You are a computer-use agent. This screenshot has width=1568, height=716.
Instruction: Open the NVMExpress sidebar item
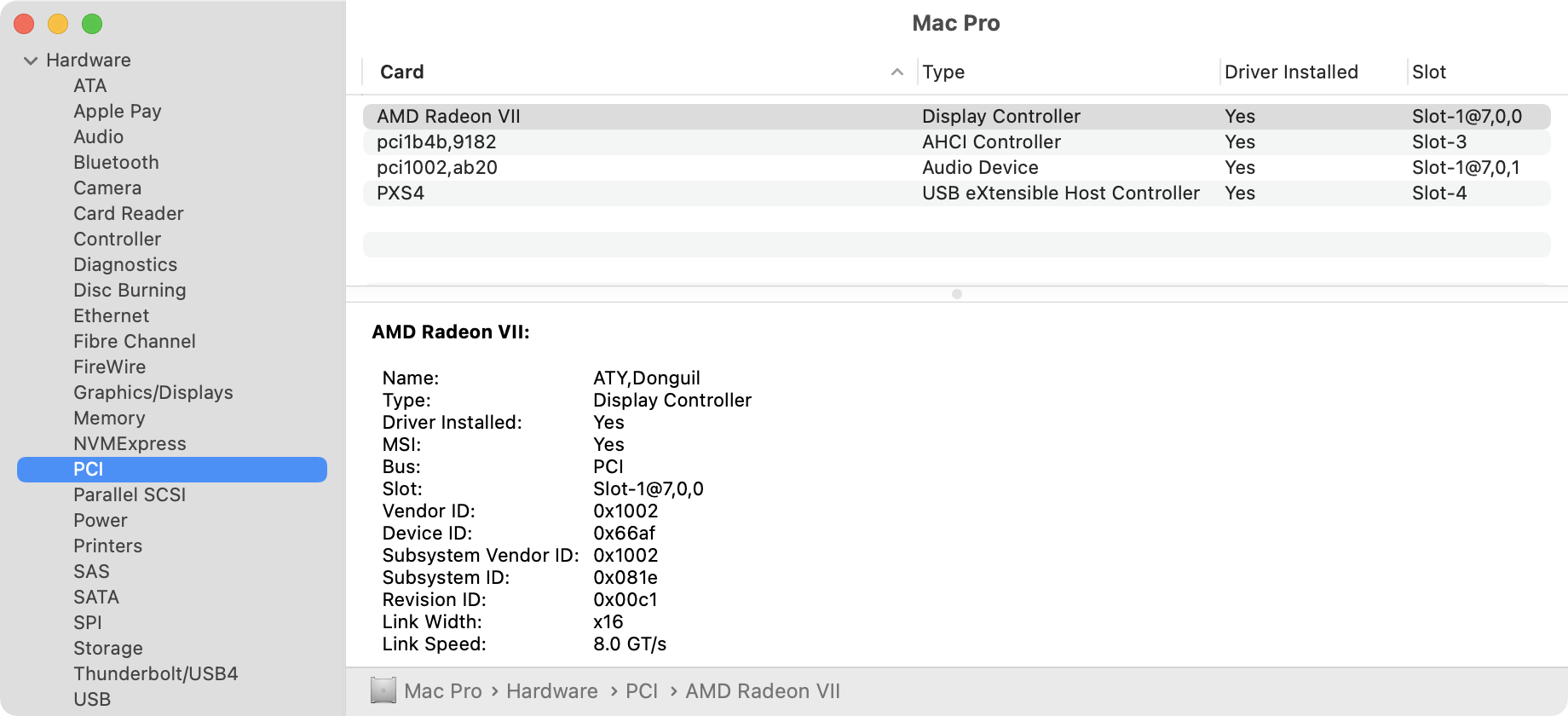point(130,443)
